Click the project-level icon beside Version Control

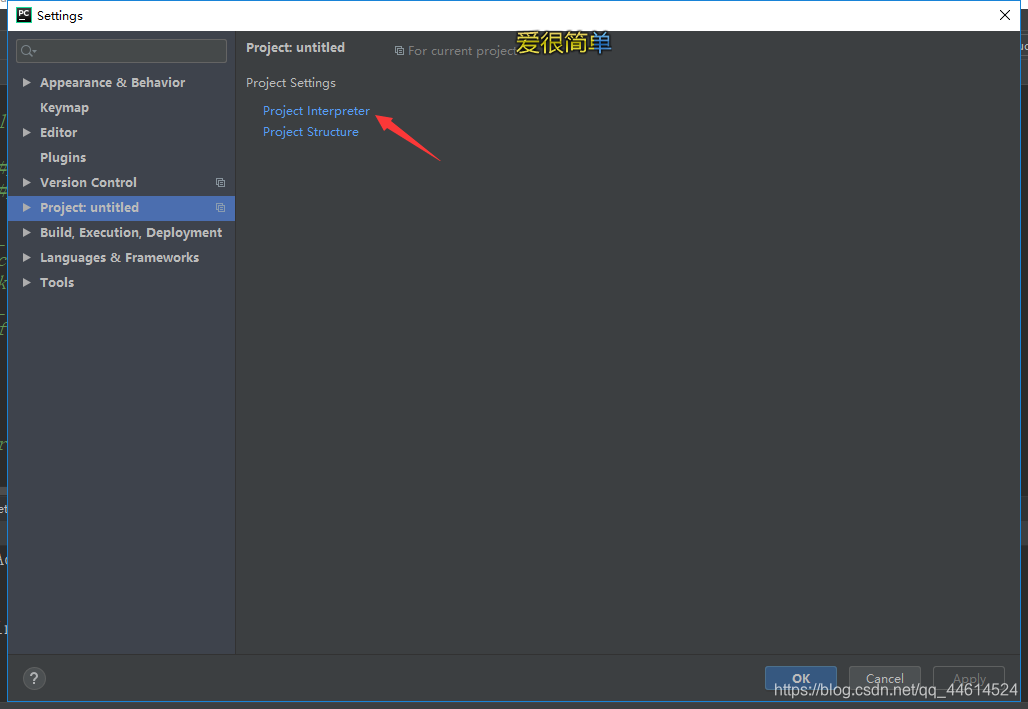[220, 182]
